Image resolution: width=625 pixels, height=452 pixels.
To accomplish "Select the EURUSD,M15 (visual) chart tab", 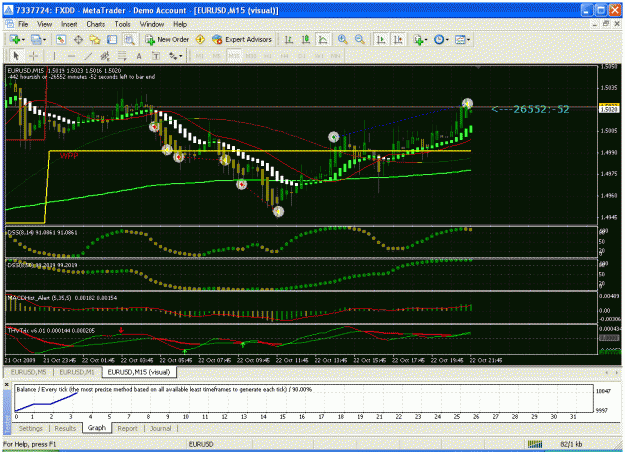I will [139, 372].
